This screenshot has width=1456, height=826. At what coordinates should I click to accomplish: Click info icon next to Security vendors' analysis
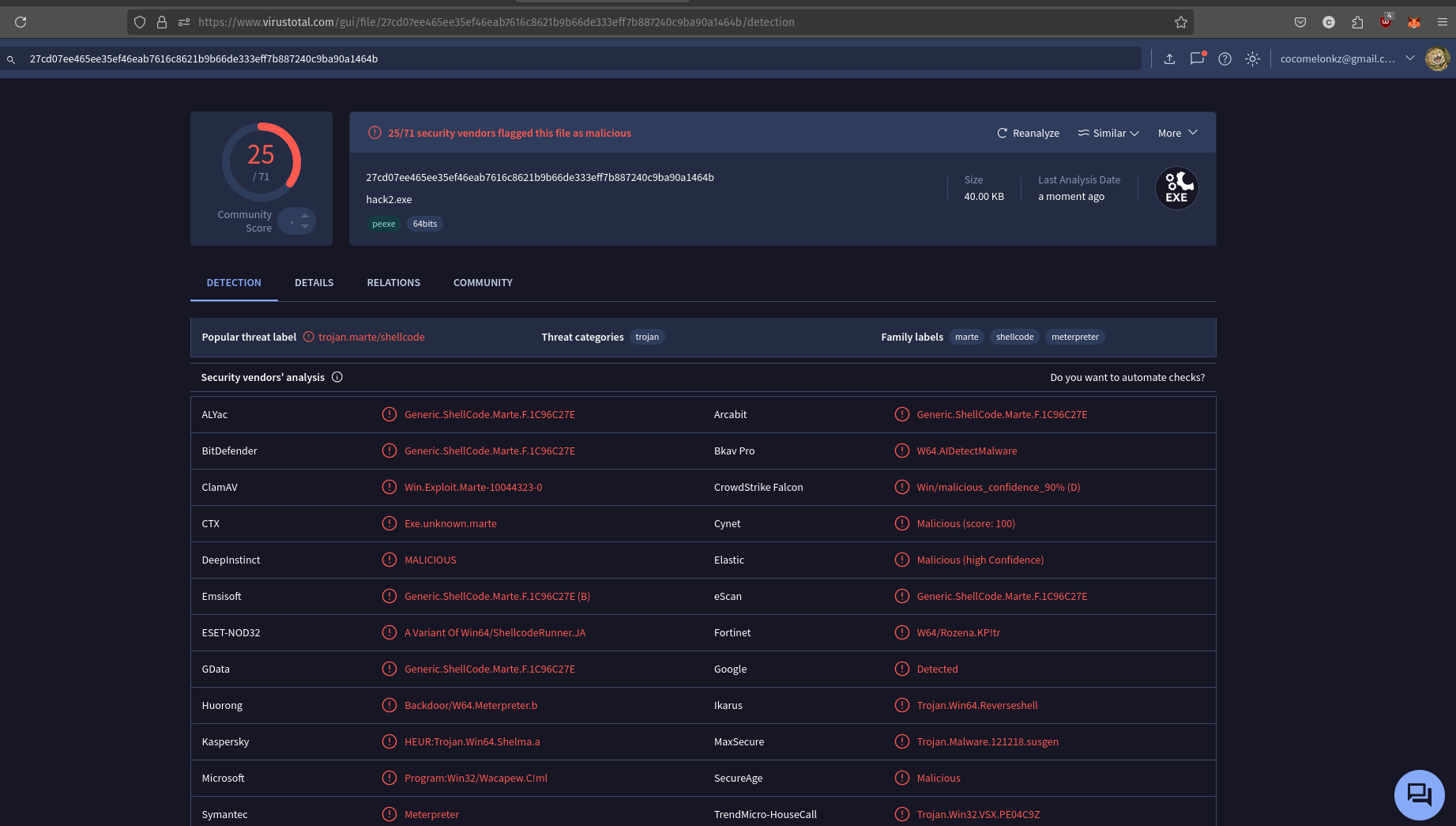337,377
